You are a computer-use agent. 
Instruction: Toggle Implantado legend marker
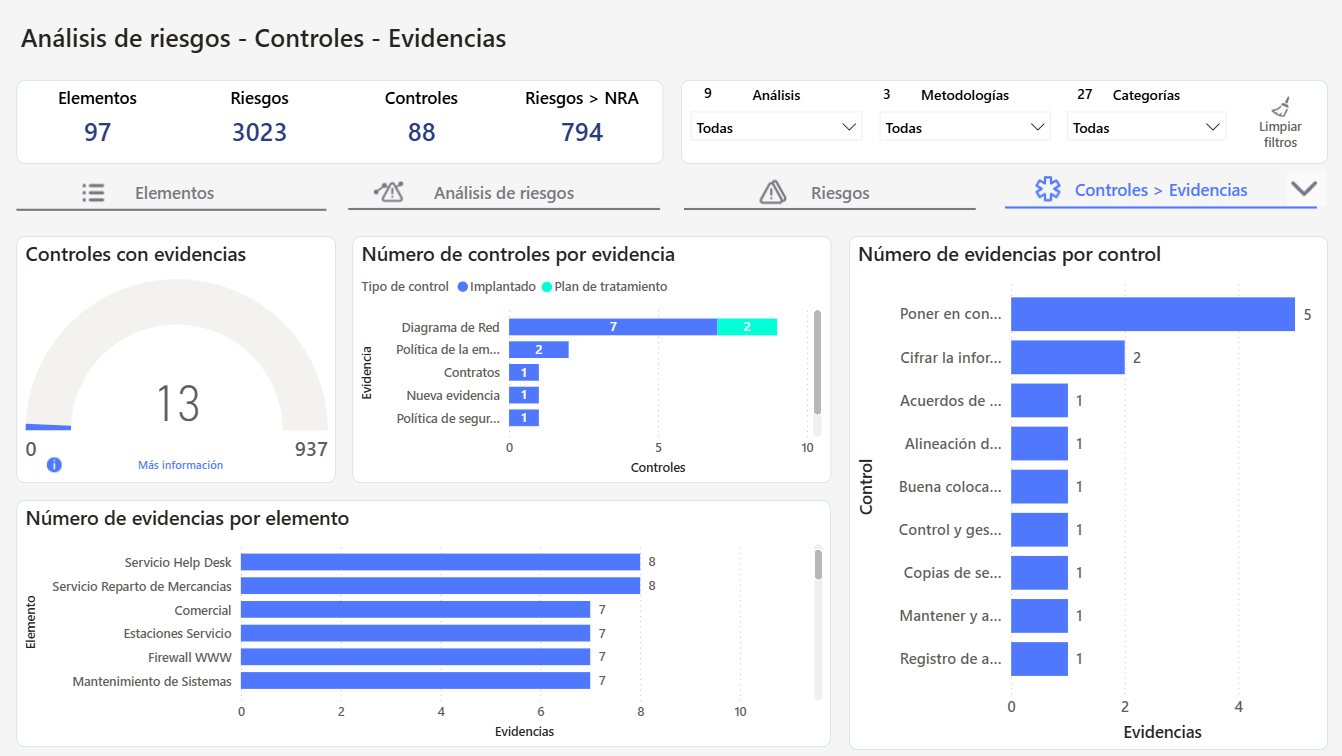point(462,287)
